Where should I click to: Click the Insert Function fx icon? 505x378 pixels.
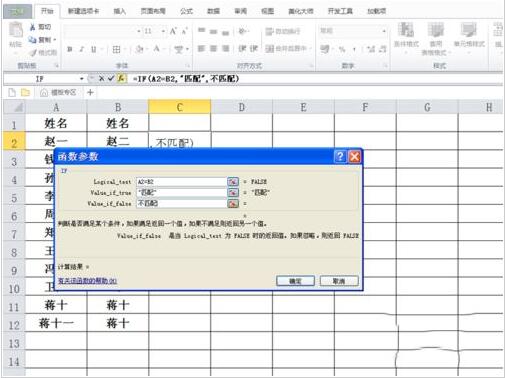[121, 79]
